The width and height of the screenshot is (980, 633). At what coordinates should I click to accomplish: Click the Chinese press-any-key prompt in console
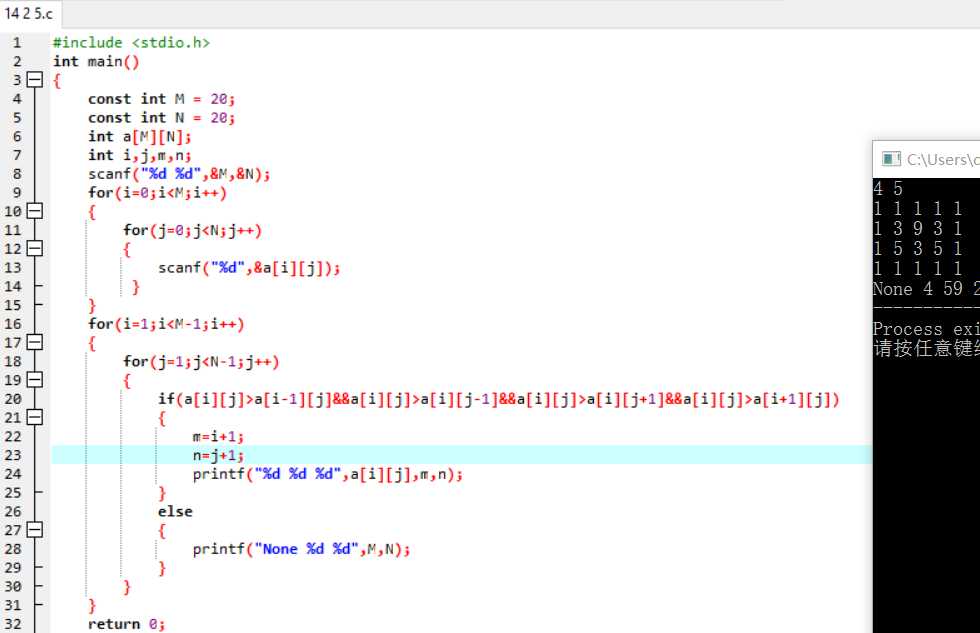926,348
